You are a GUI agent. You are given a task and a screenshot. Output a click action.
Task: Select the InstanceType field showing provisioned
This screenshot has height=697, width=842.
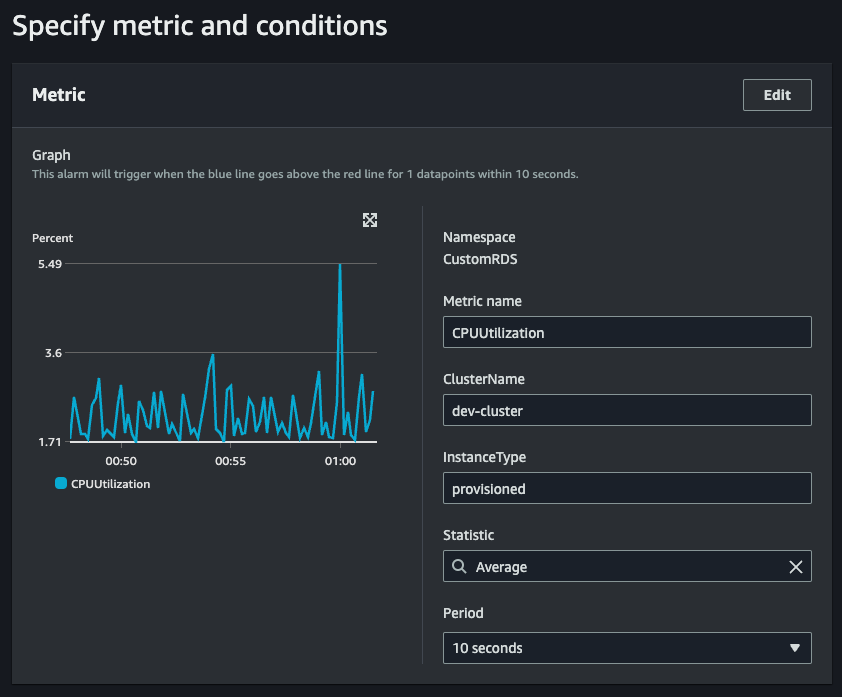click(x=626, y=489)
